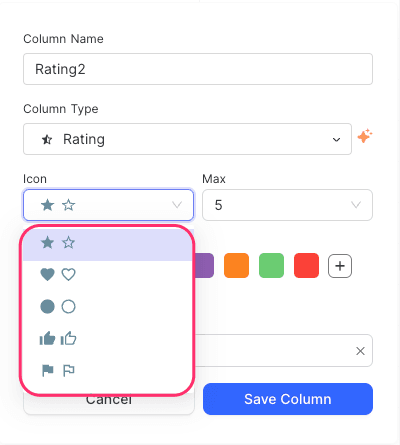The height and width of the screenshot is (445, 400).
Task: Select the star icon option in dropdown list
Action: (x=108, y=243)
